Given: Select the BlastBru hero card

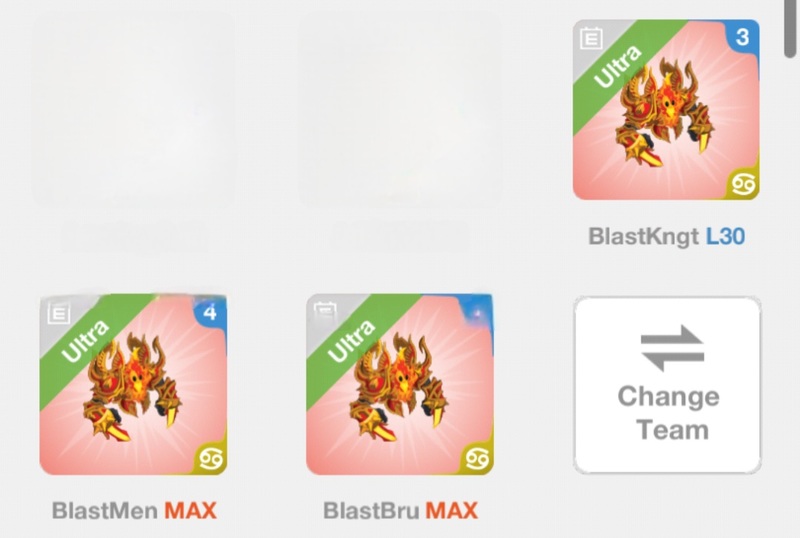Looking at the screenshot, I should [399, 384].
